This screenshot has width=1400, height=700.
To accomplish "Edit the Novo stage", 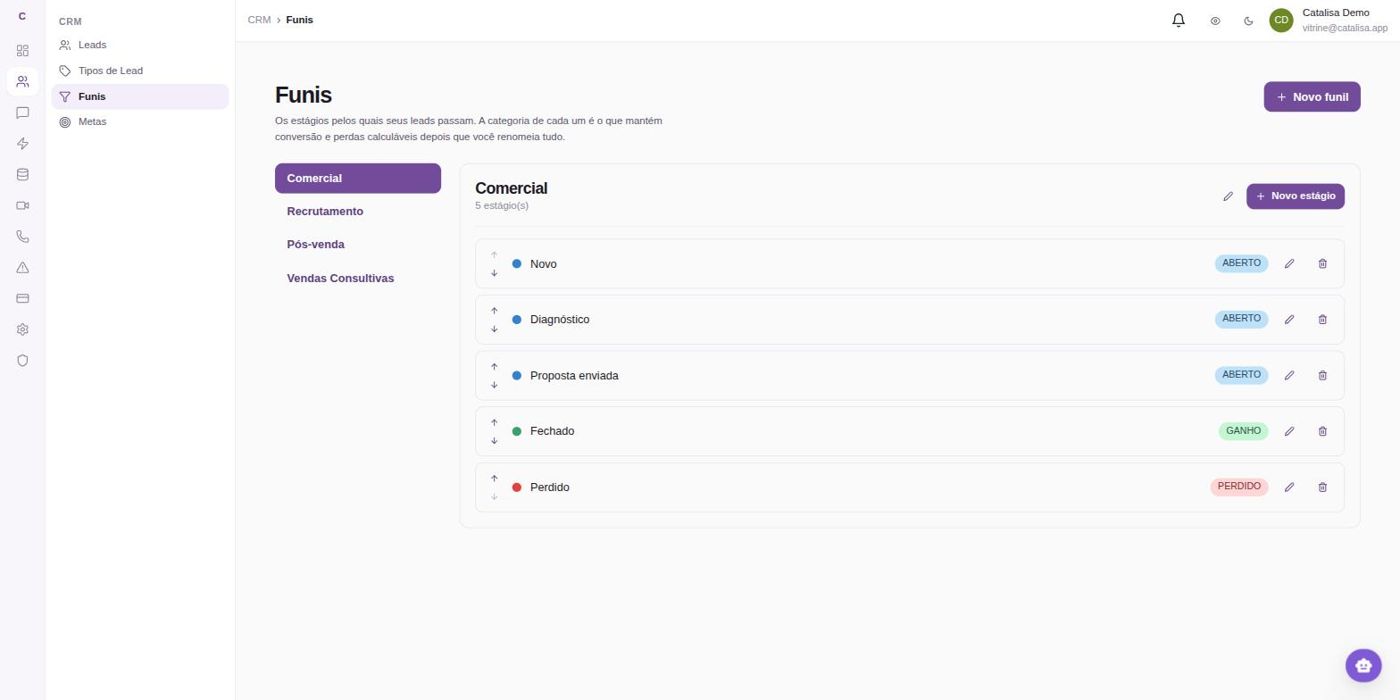I will click(x=1289, y=264).
